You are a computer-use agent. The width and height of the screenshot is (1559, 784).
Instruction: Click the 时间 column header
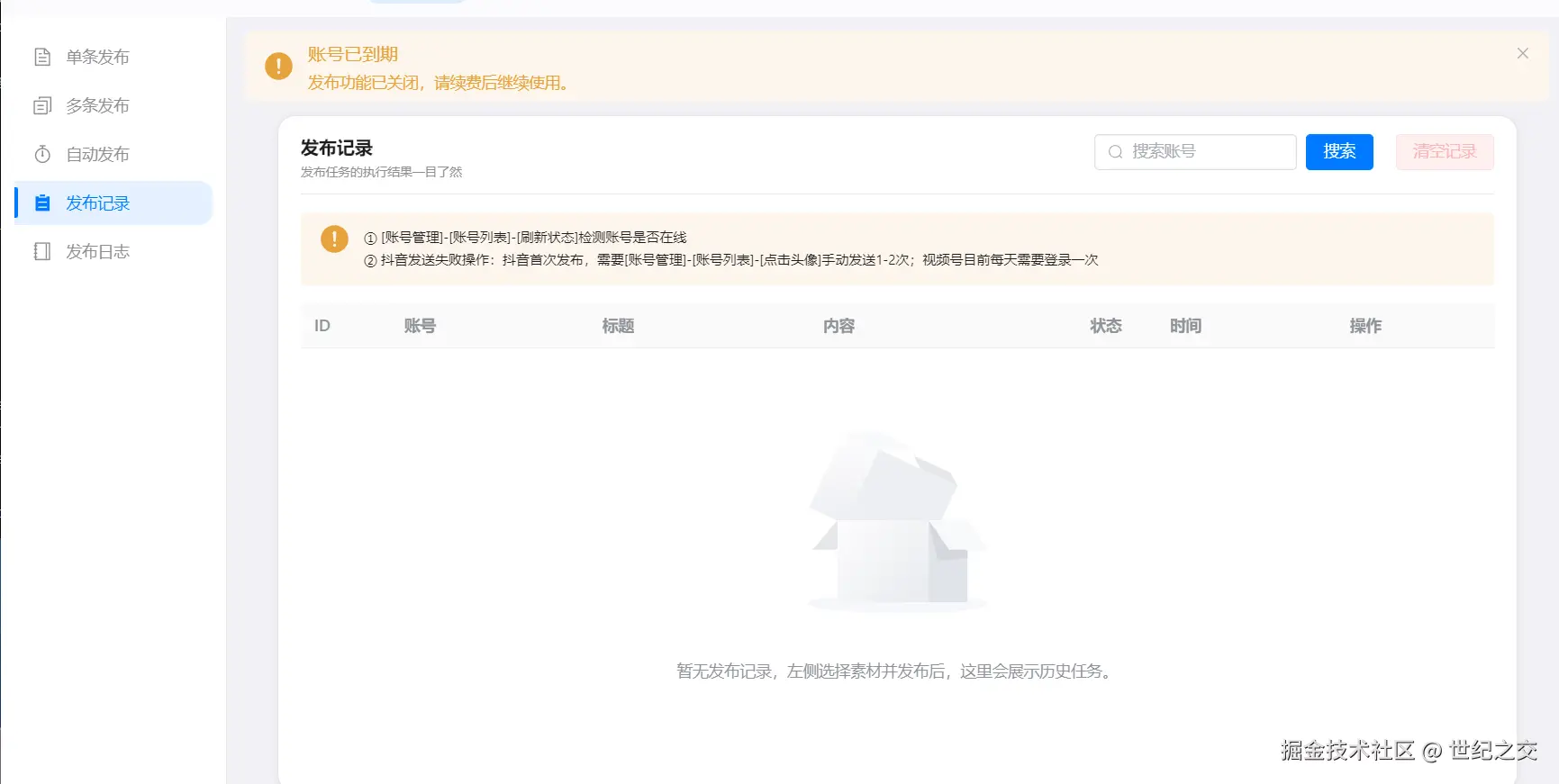pos(1185,326)
